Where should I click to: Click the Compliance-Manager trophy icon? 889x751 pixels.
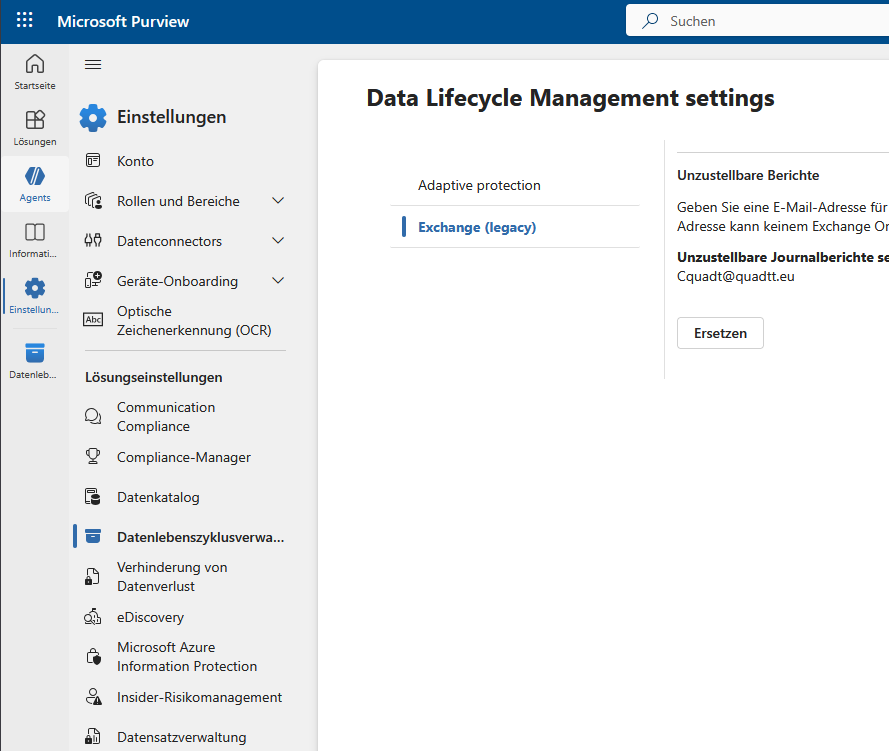point(93,456)
